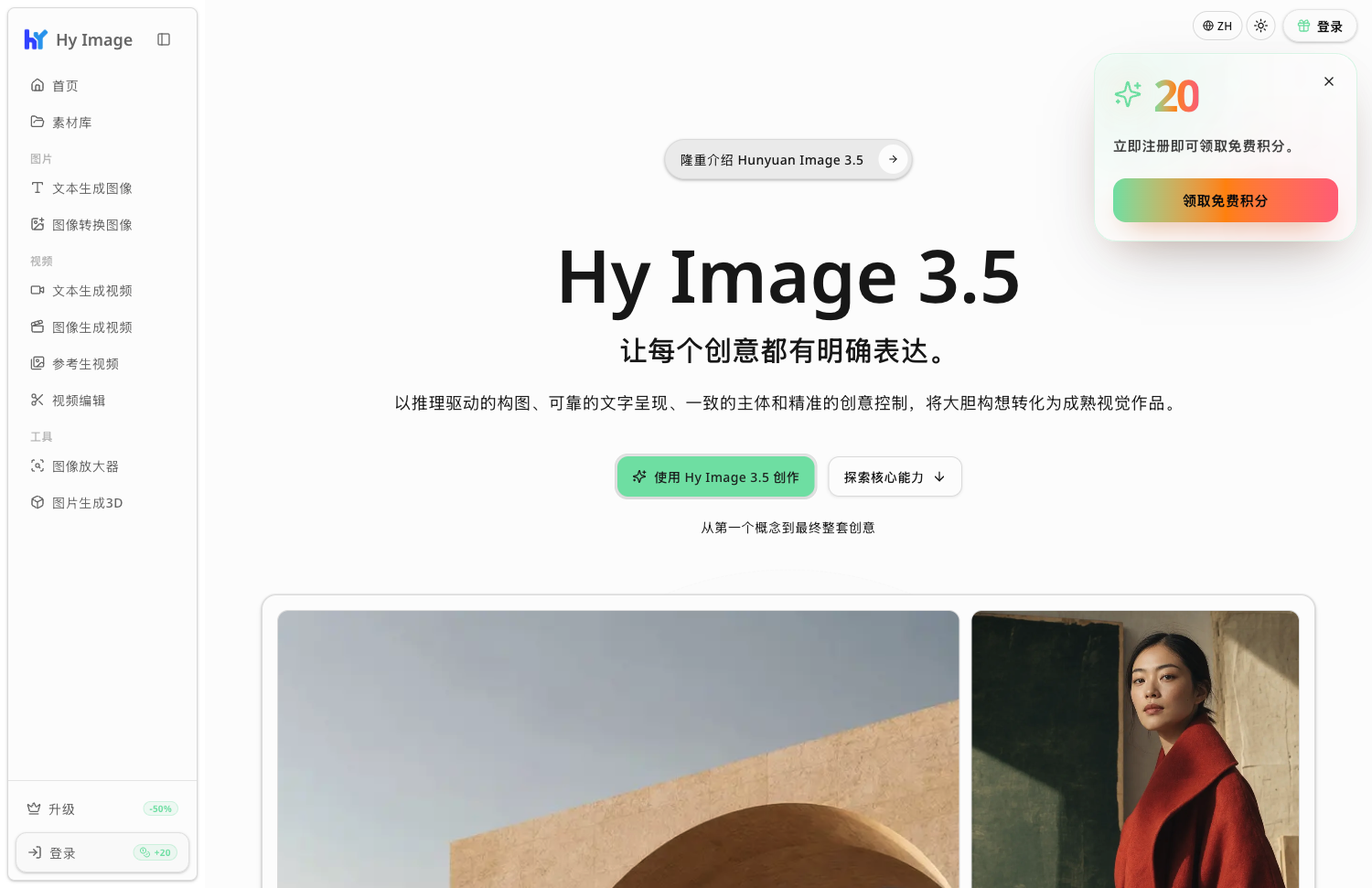Click top-right 登录 gift button
This screenshot has width=1372, height=888.
1320,27
